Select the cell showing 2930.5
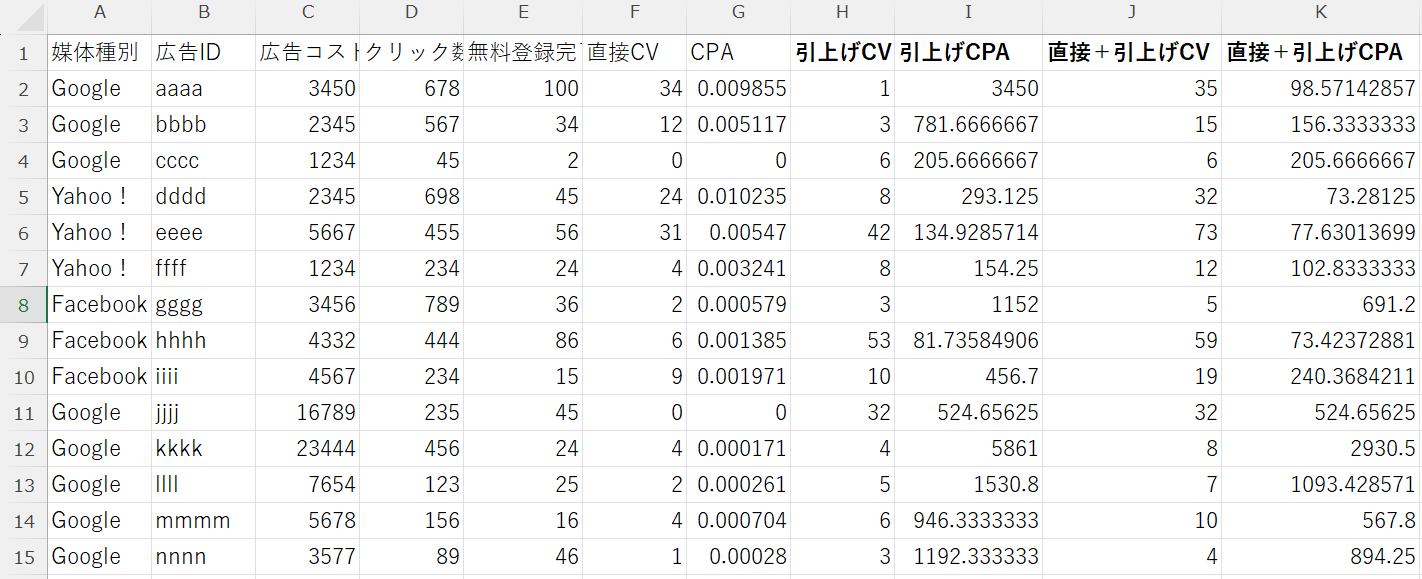 click(x=1320, y=448)
